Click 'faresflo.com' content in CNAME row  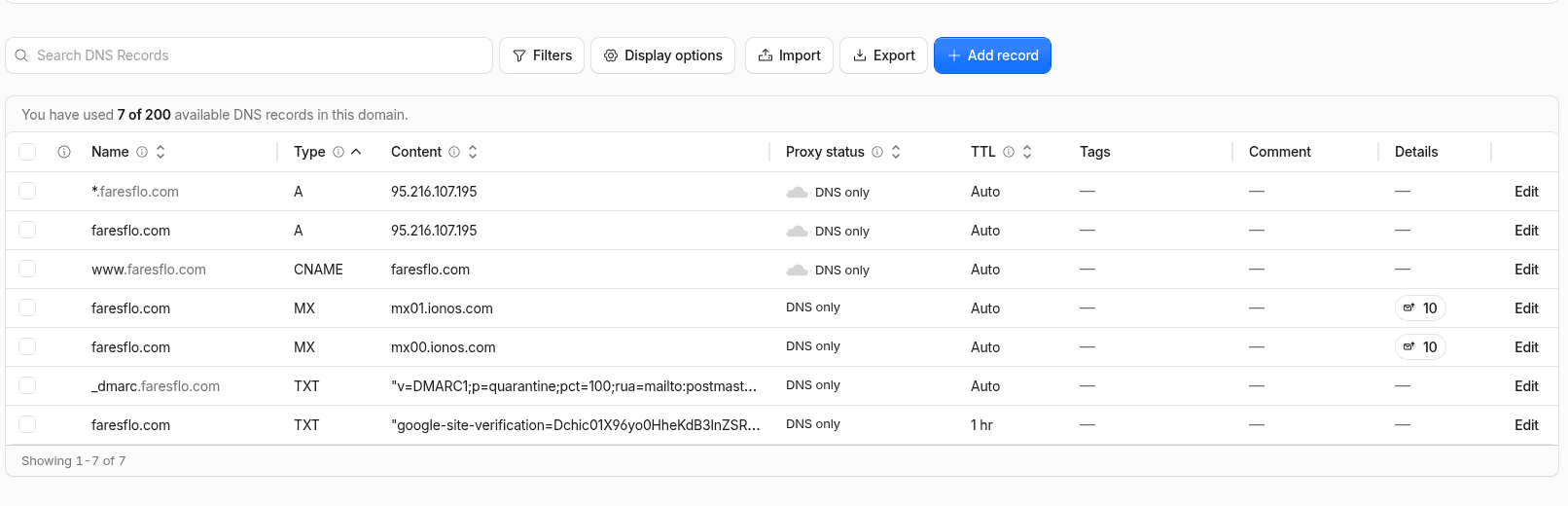pos(430,270)
